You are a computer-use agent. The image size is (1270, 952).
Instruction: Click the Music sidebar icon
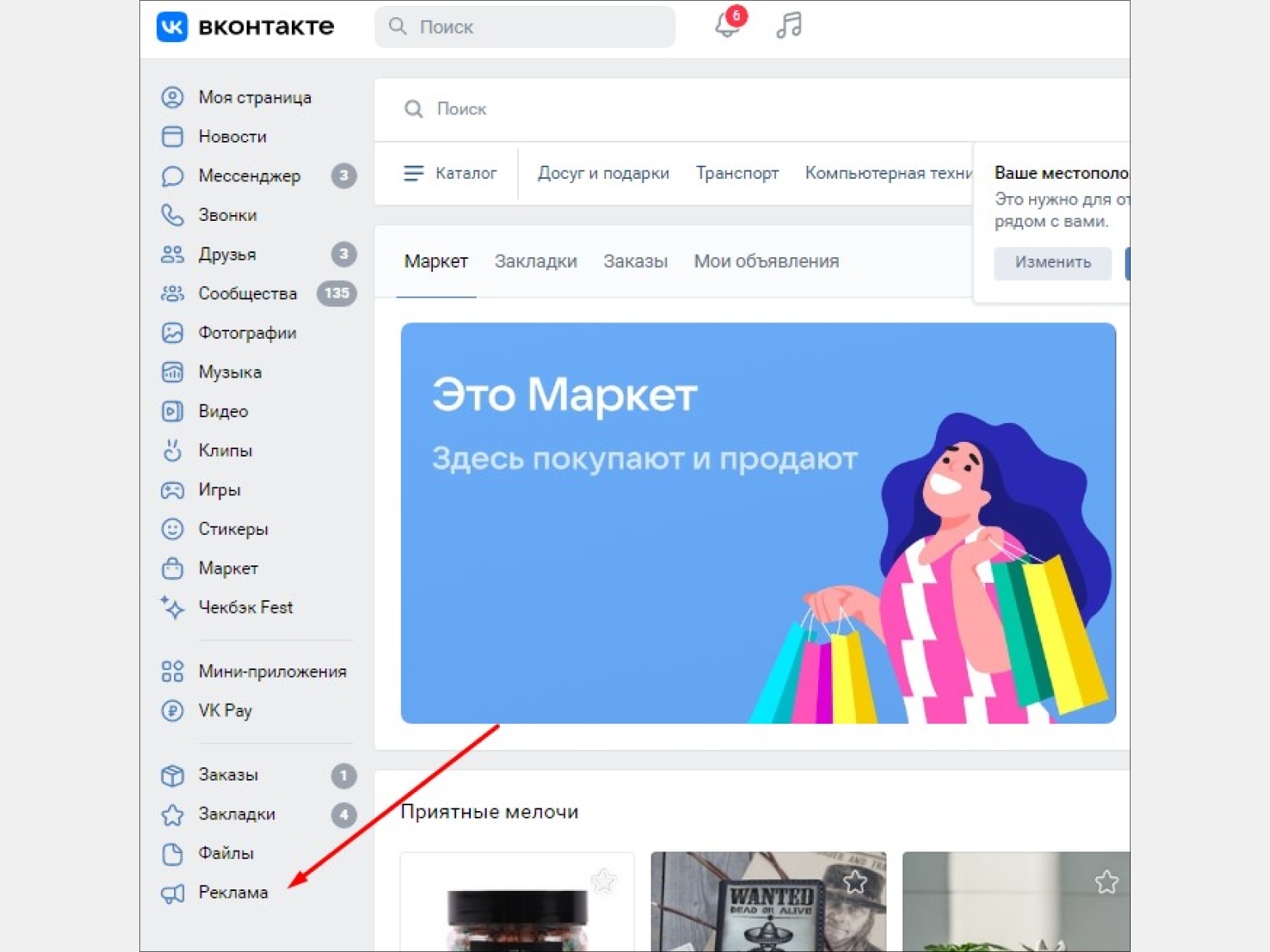click(172, 372)
